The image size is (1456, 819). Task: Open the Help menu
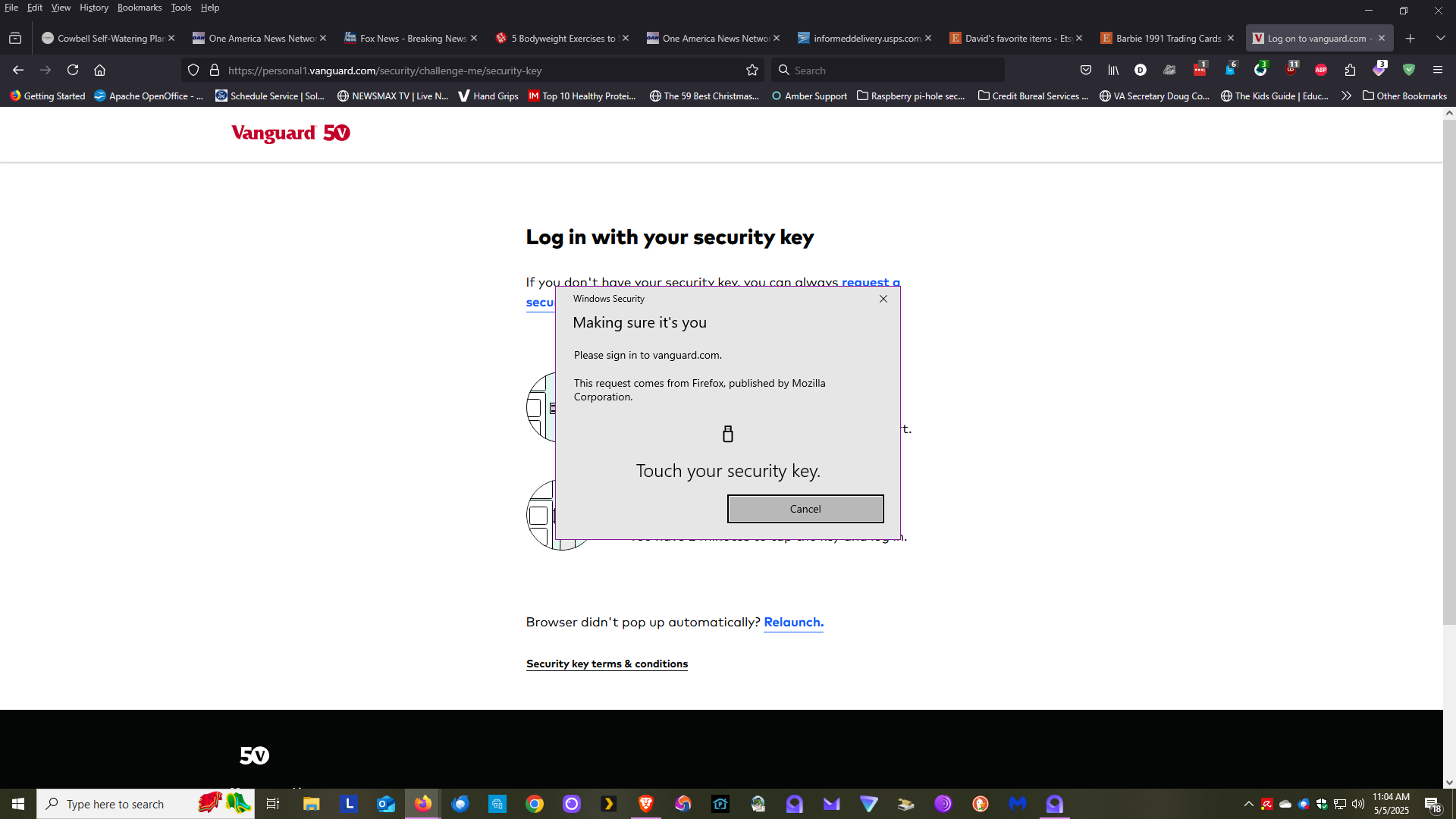point(210,8)
